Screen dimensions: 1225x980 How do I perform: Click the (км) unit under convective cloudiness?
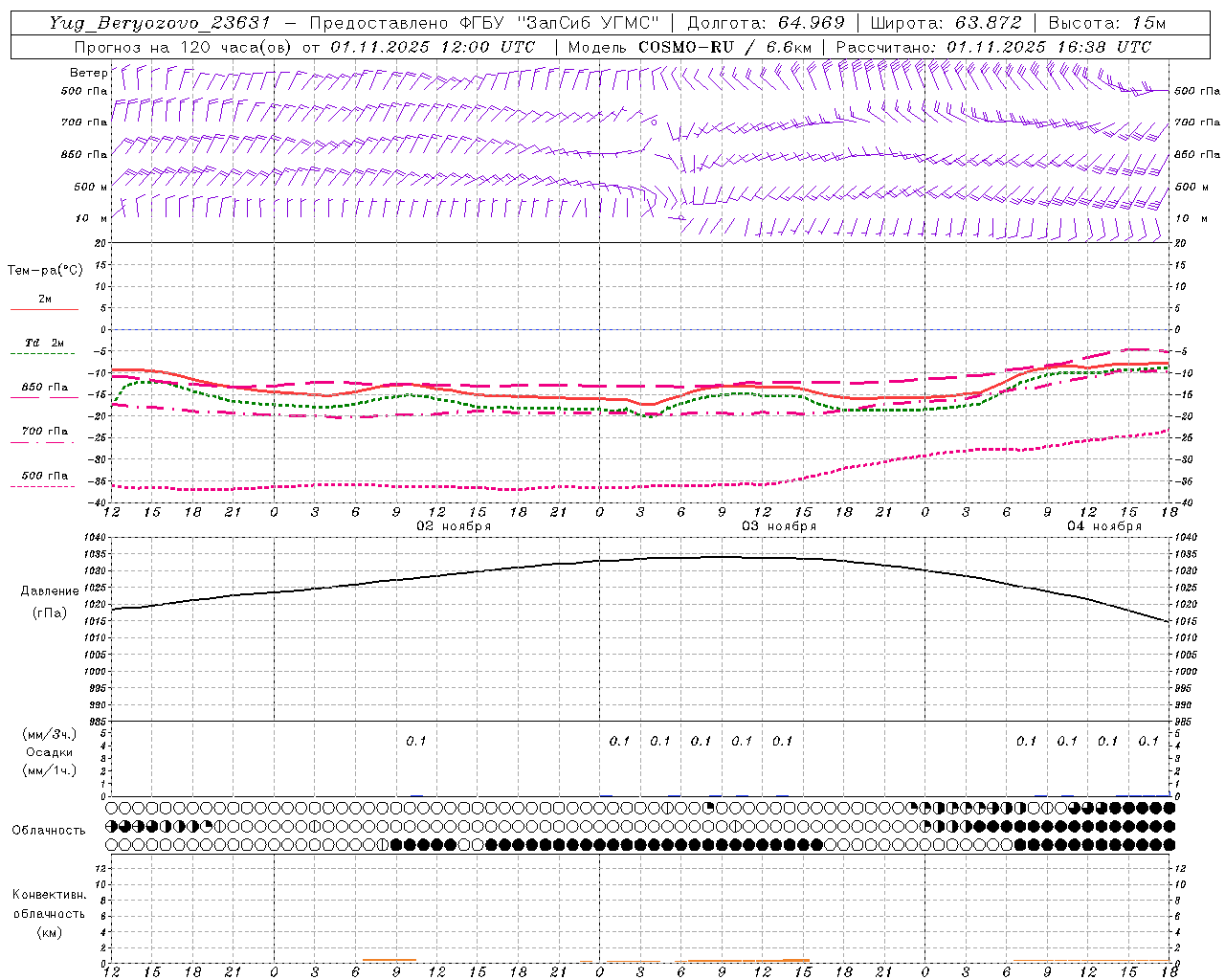click(50, 932)
